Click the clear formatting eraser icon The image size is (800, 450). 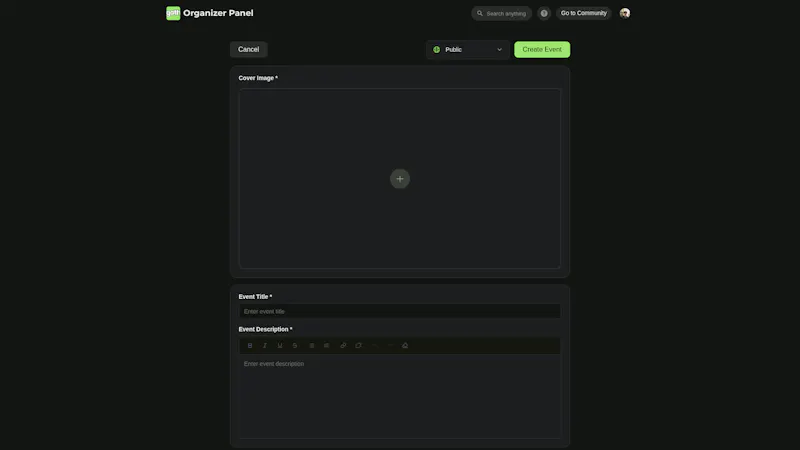(405, 345)
